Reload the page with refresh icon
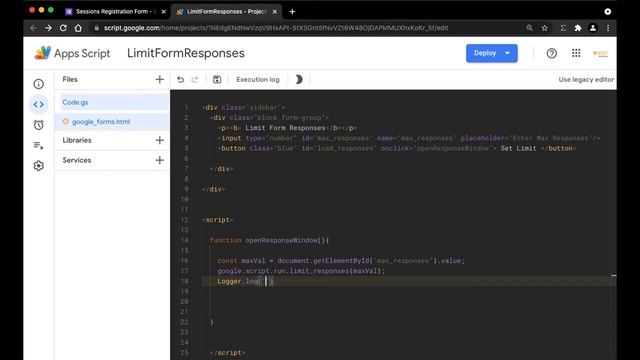Image resolution: width=640 pixels, height=360 pixels. tap(63, 28)
